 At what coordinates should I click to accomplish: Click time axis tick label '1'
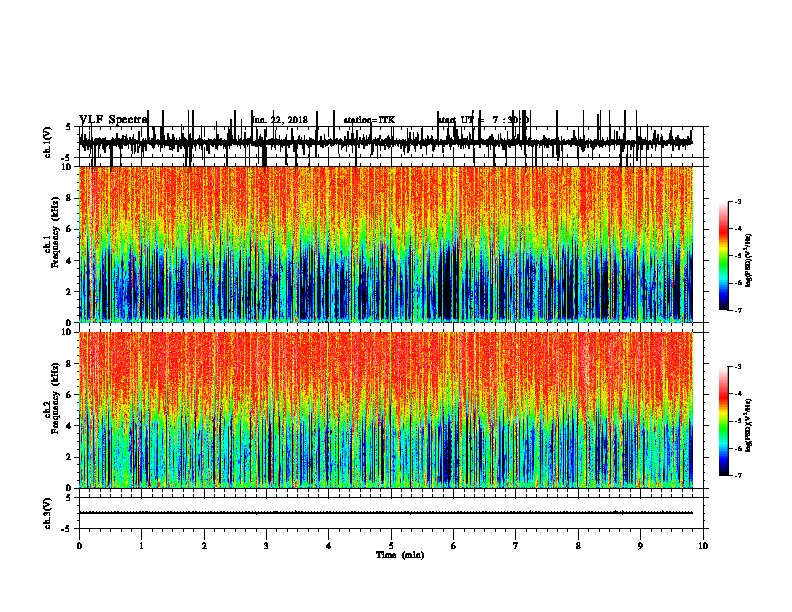(141, 546)
